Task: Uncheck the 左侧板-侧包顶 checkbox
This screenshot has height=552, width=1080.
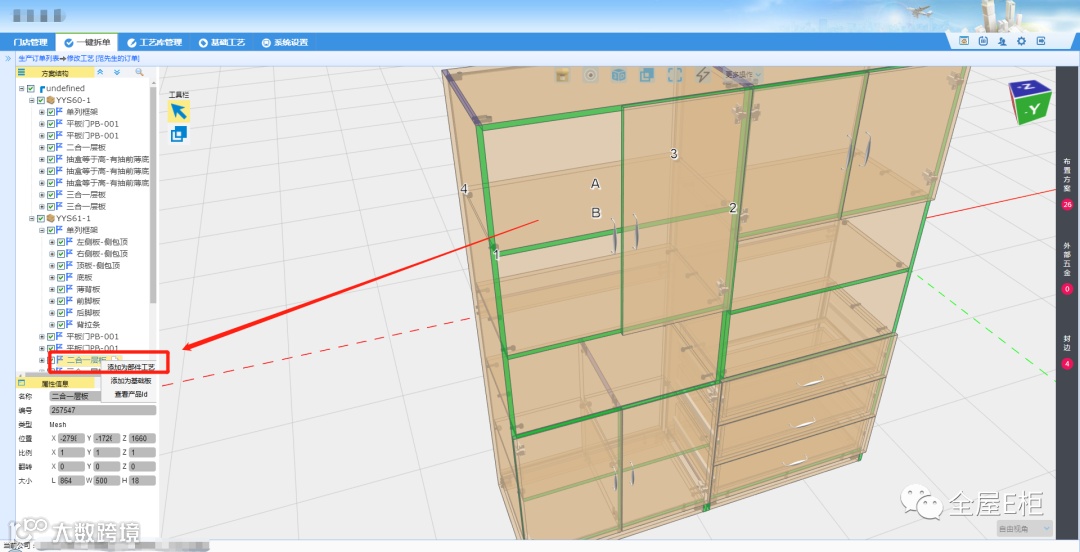Action: 61,242
